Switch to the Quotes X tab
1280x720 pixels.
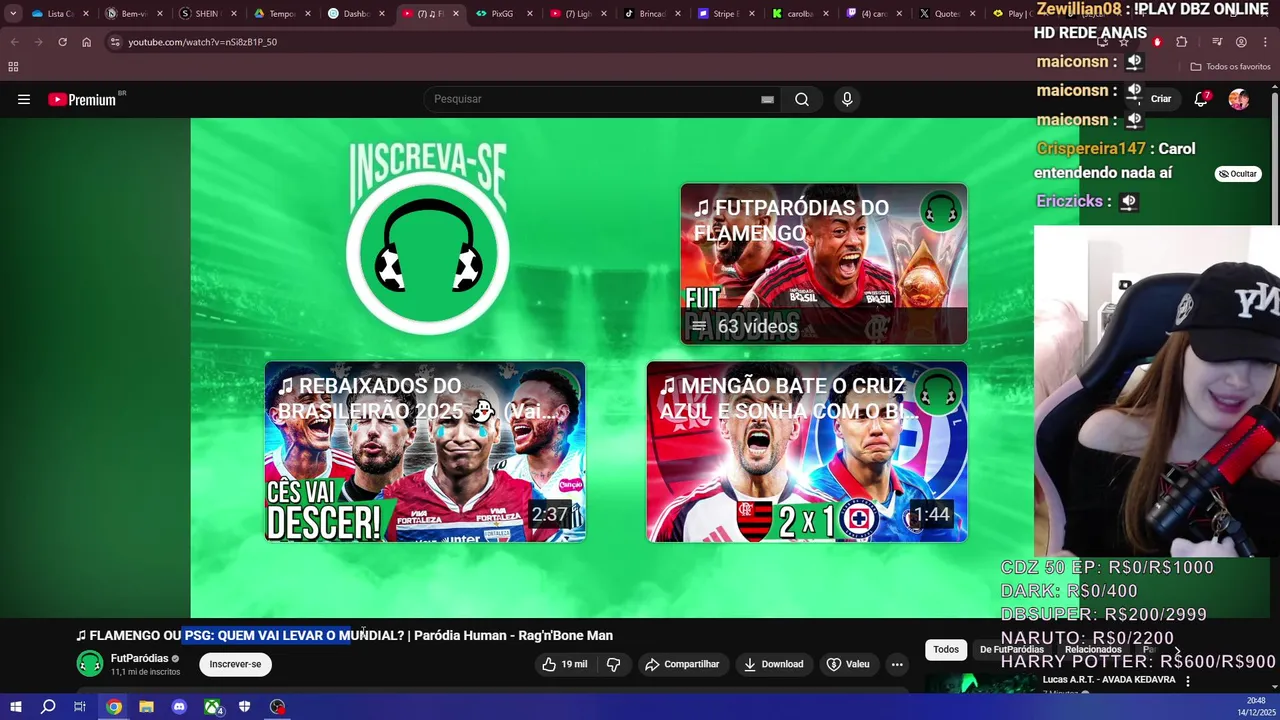click(x=948, y=14)
